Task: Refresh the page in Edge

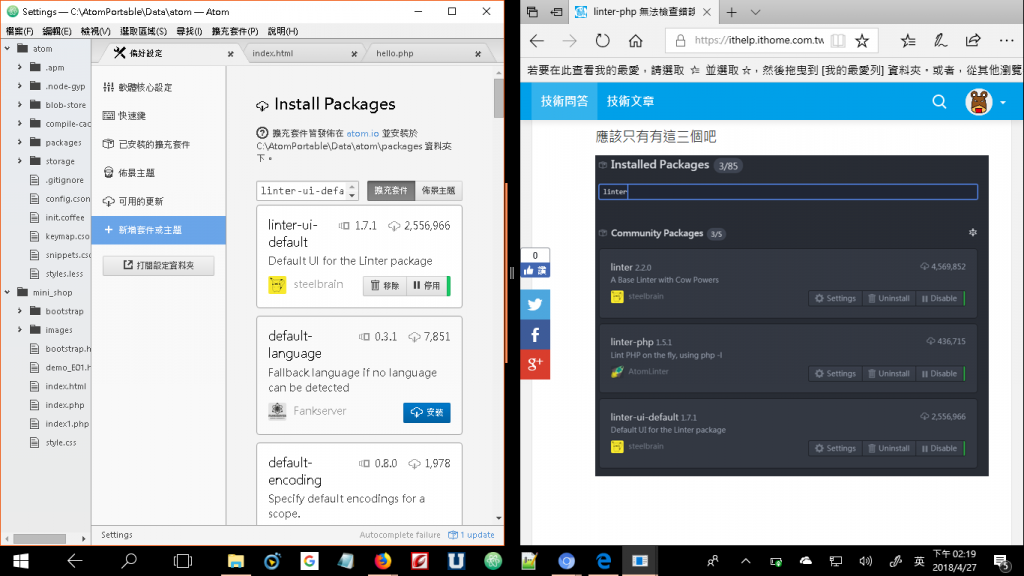Action: click(x=602, y=40)
